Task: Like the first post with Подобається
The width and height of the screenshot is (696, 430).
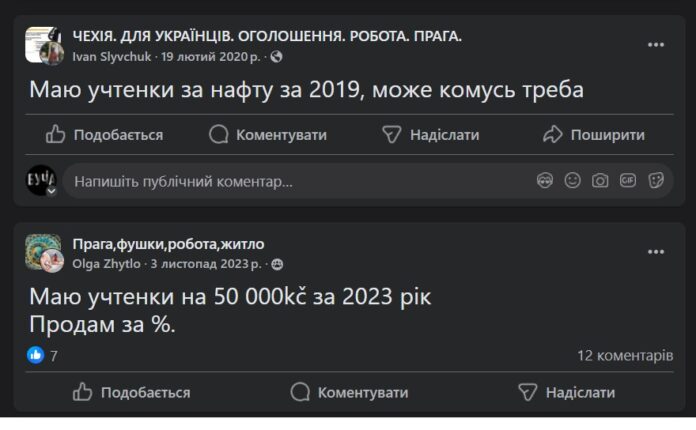Action: pos(104,134)
